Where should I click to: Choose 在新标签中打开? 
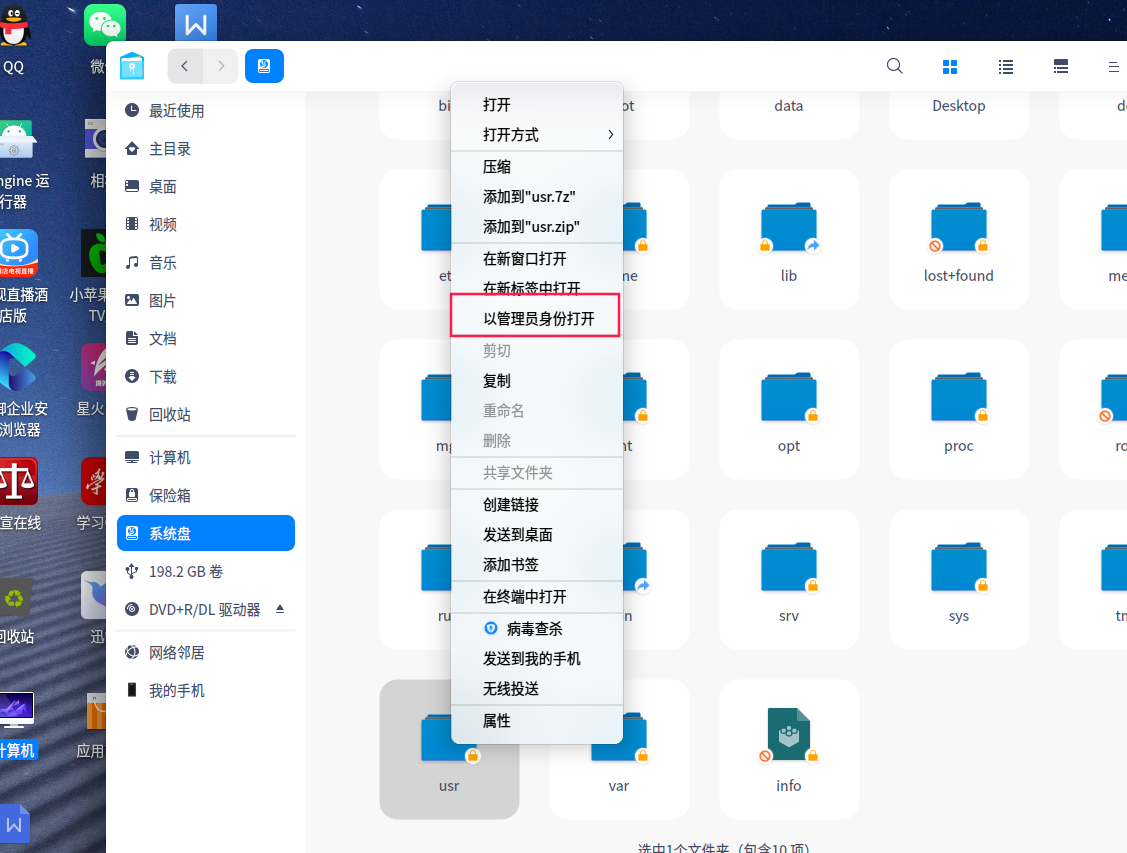536,287
